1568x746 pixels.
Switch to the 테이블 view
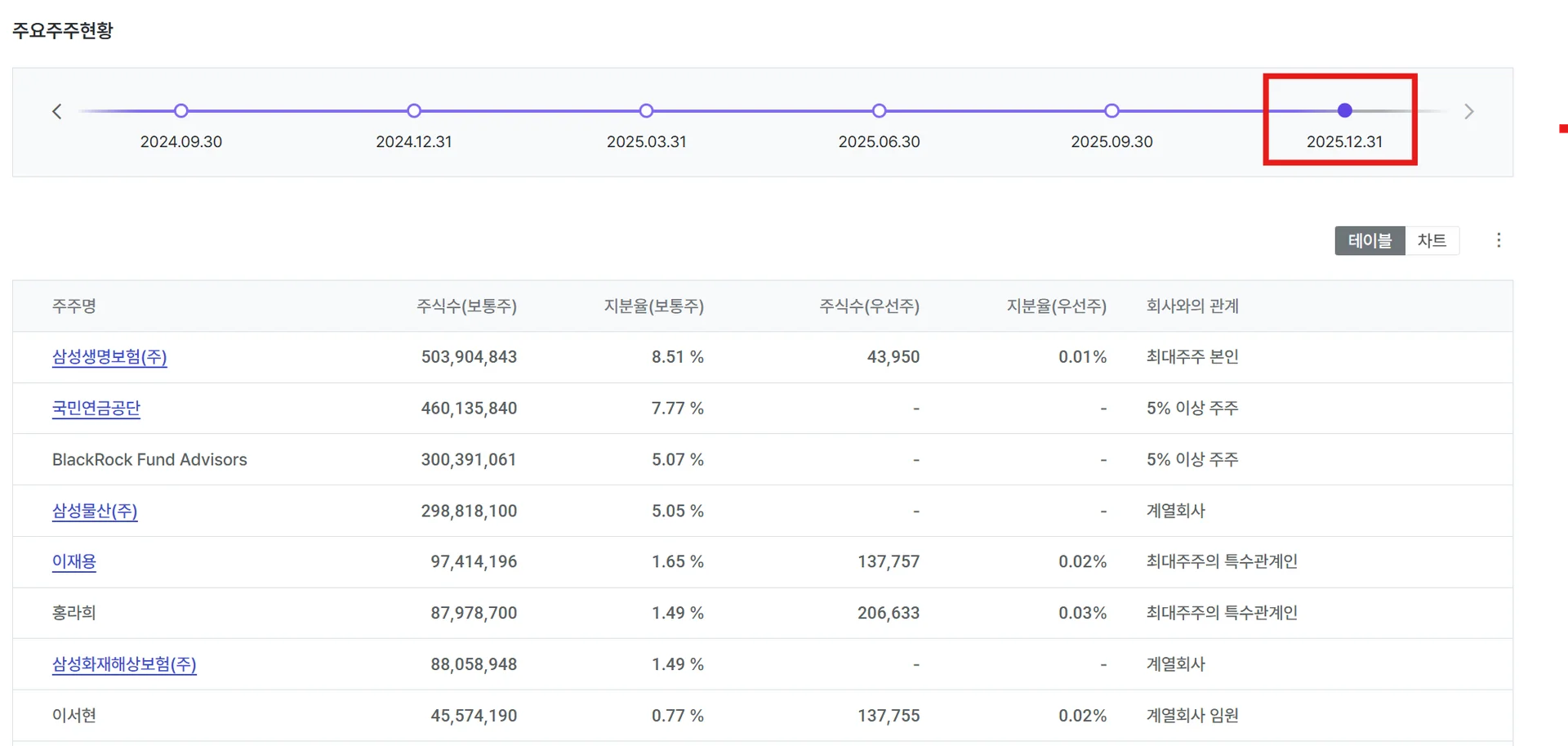coord(1370,241)
